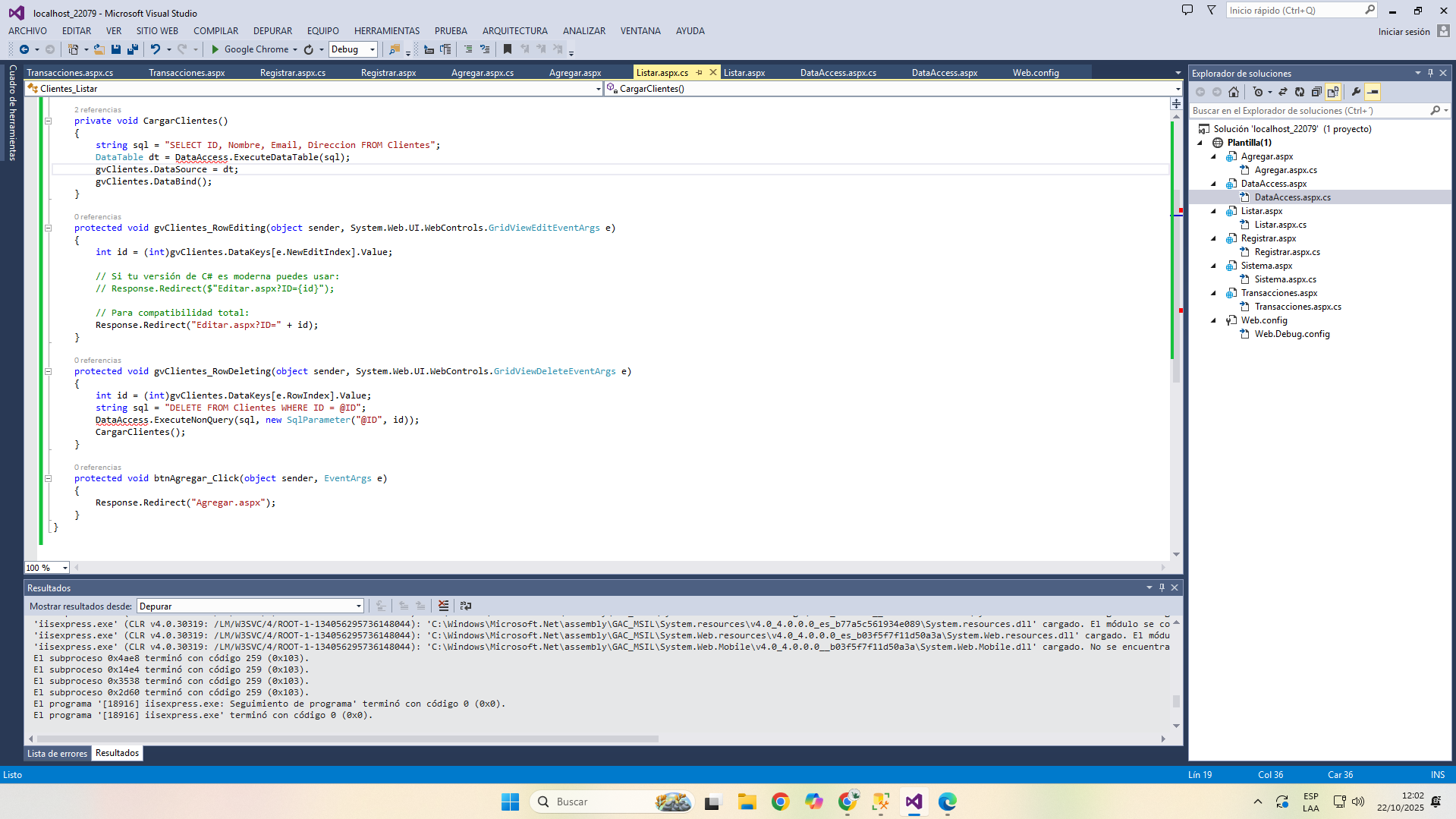
Task: Clear all output in Resultados panel
Action: click(444, 606)
